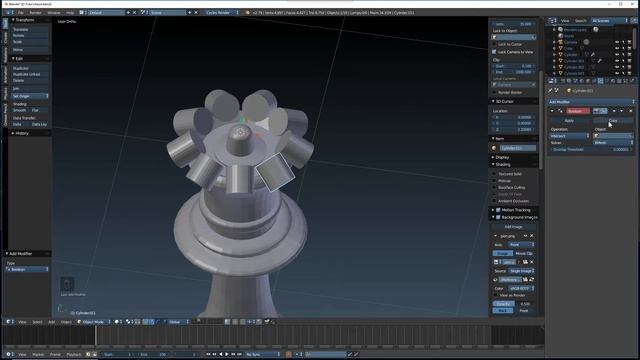Open the 3D viewport View menu
This screenshot has width=640, height=360.
22,322
